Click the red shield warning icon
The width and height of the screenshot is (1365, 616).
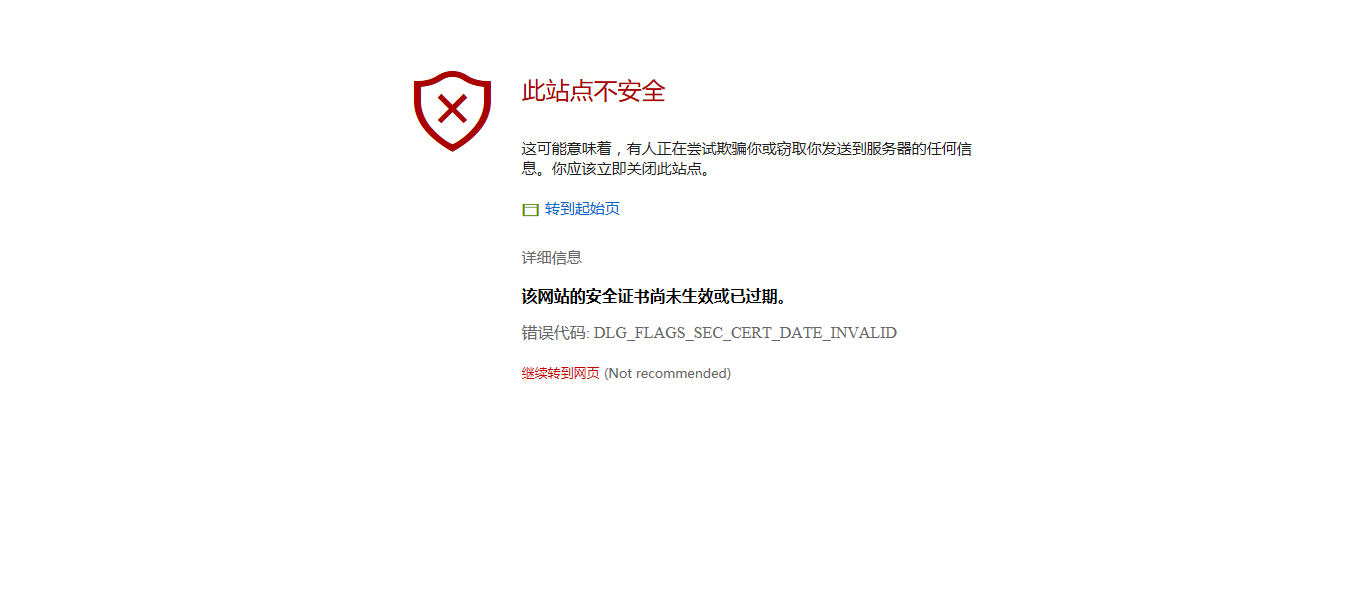(452, 110)
